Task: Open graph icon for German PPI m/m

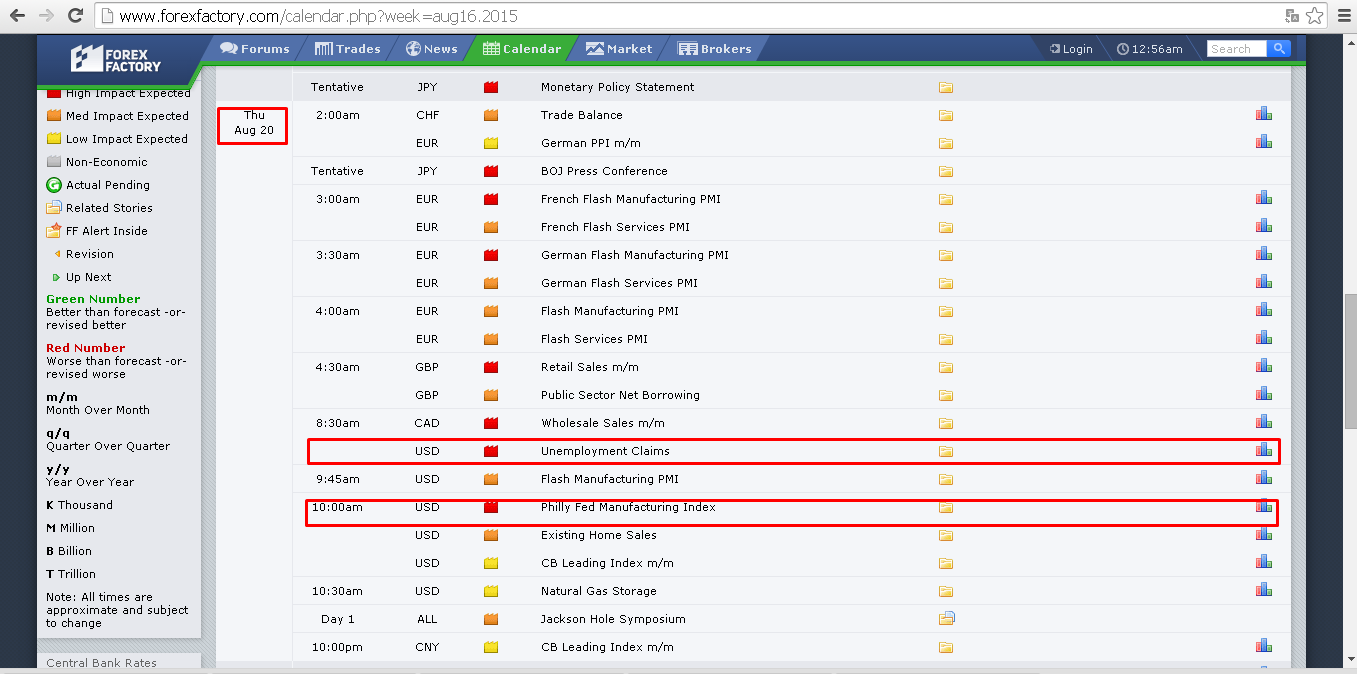Action: 1264,142
